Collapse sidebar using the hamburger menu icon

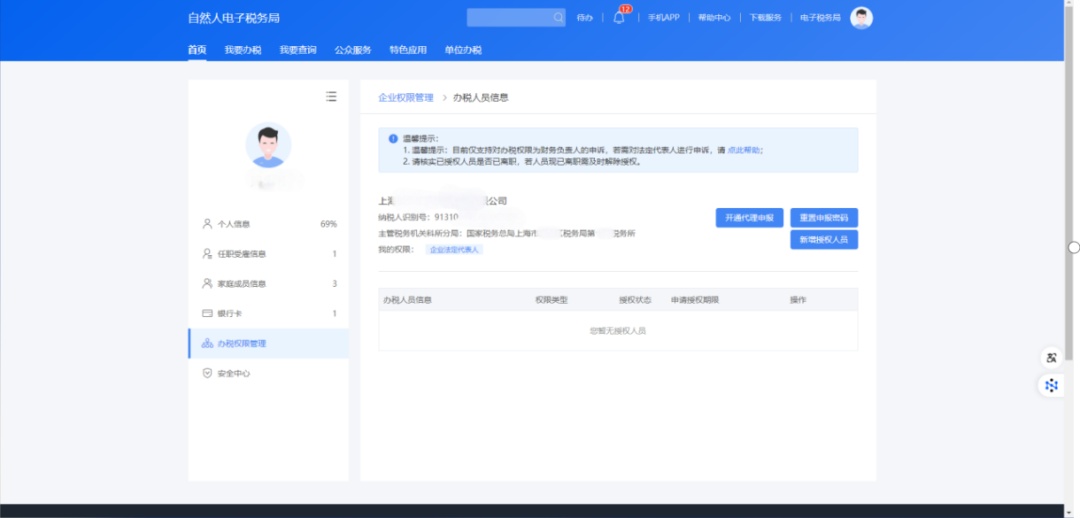[x=331, y=97]
